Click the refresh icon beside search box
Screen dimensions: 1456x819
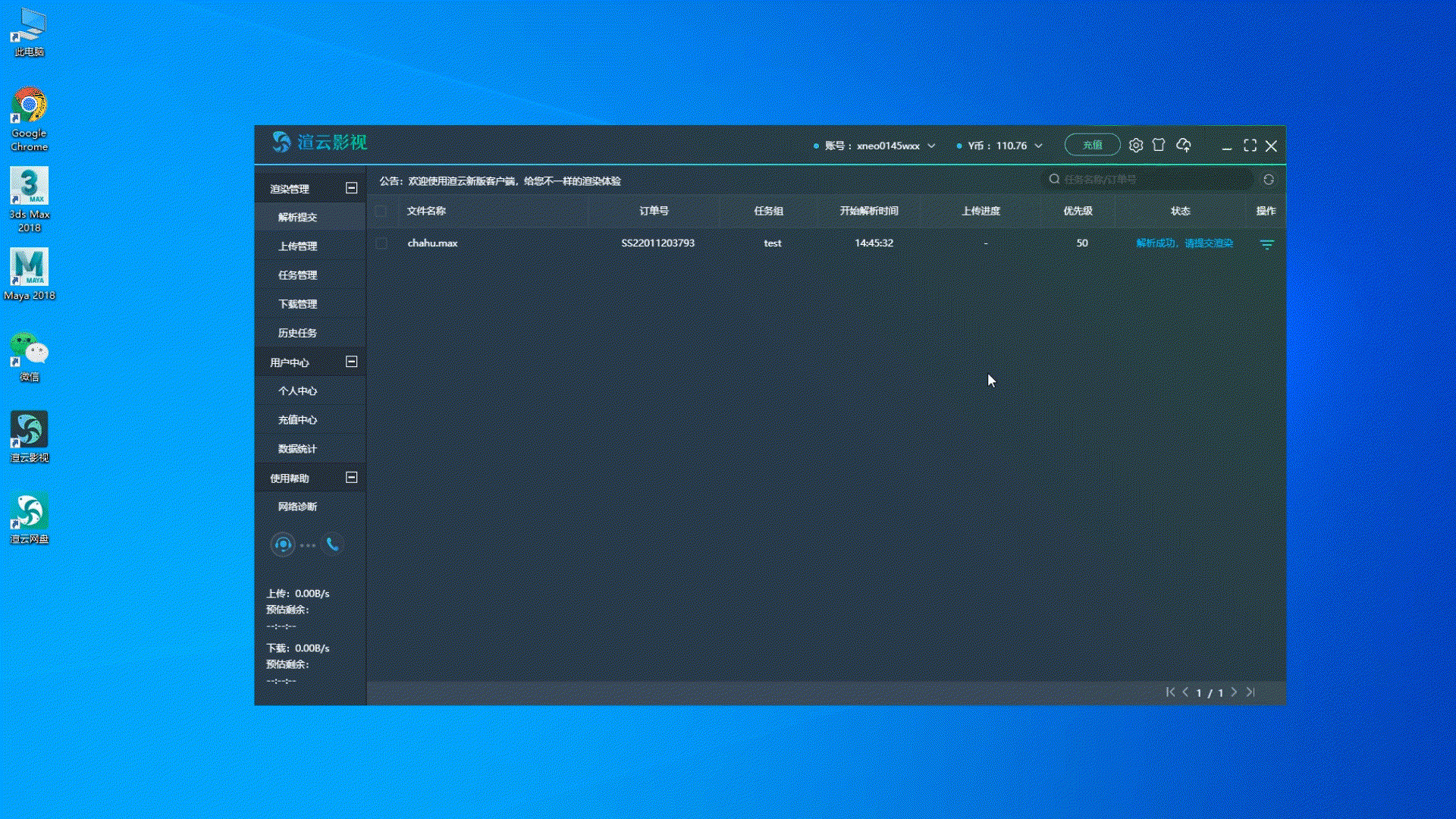click(1269, 180)
